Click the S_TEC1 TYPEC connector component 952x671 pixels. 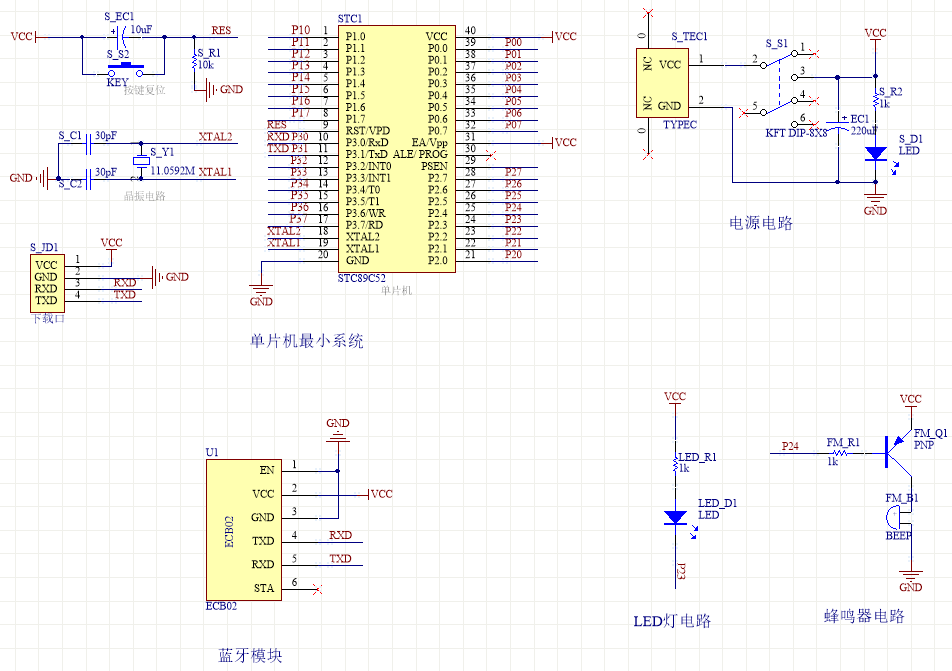tap(662, 83)
